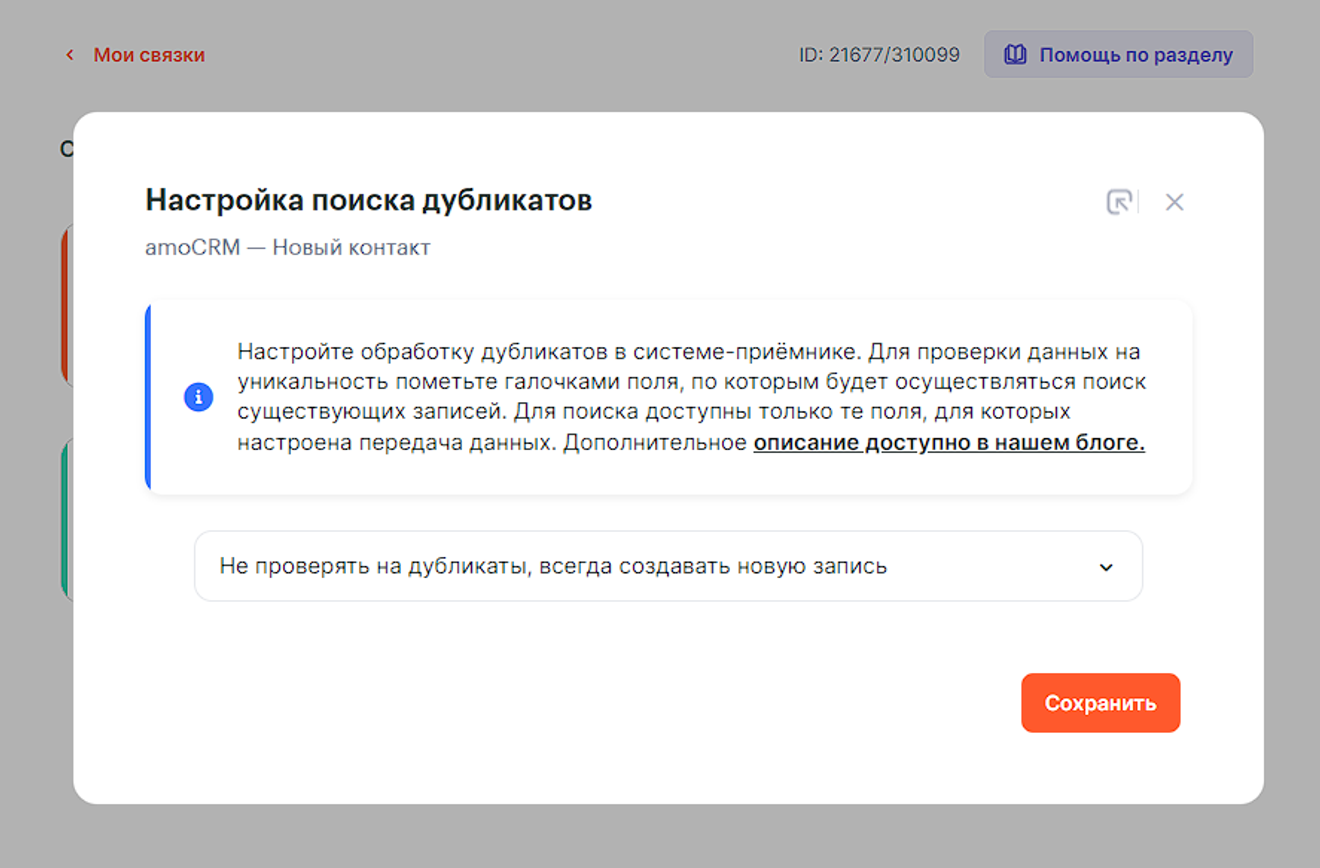The height and width of the screenshot is (868, 1320).
Task: Click the red card edge behind the dialog
Action: coord(66,305)
